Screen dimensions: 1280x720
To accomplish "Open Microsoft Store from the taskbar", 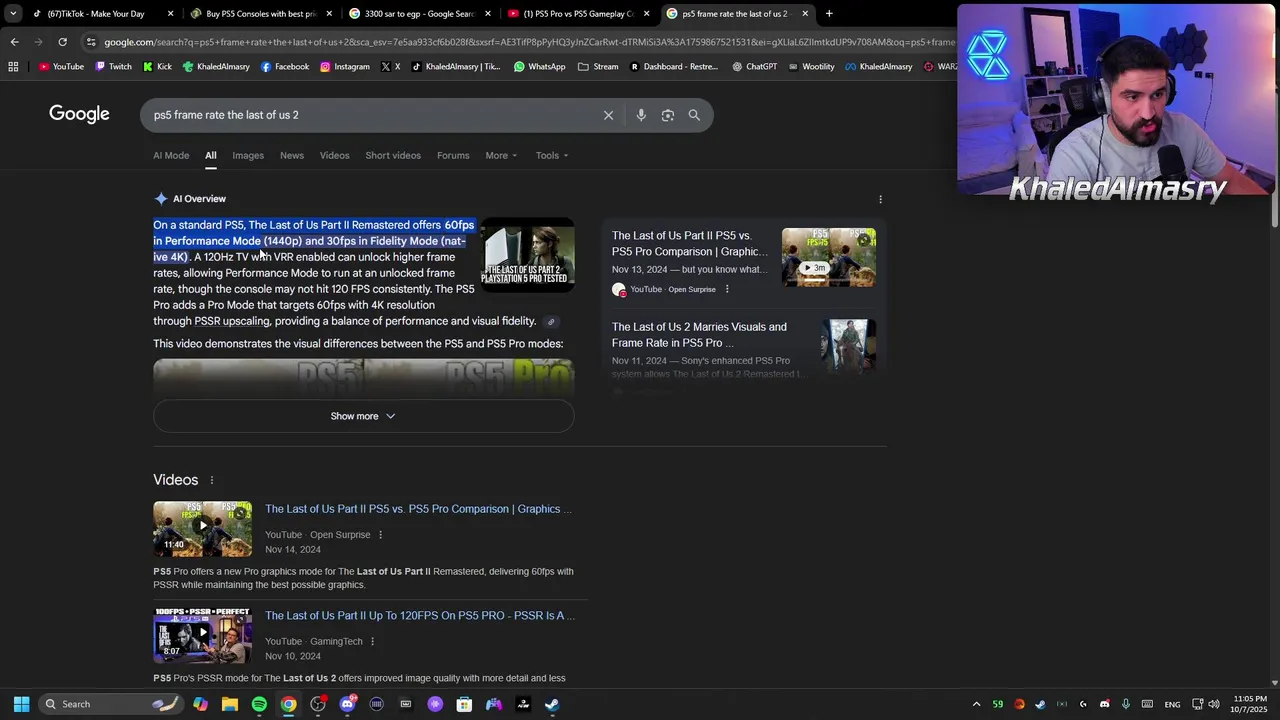I will (464, 704).
